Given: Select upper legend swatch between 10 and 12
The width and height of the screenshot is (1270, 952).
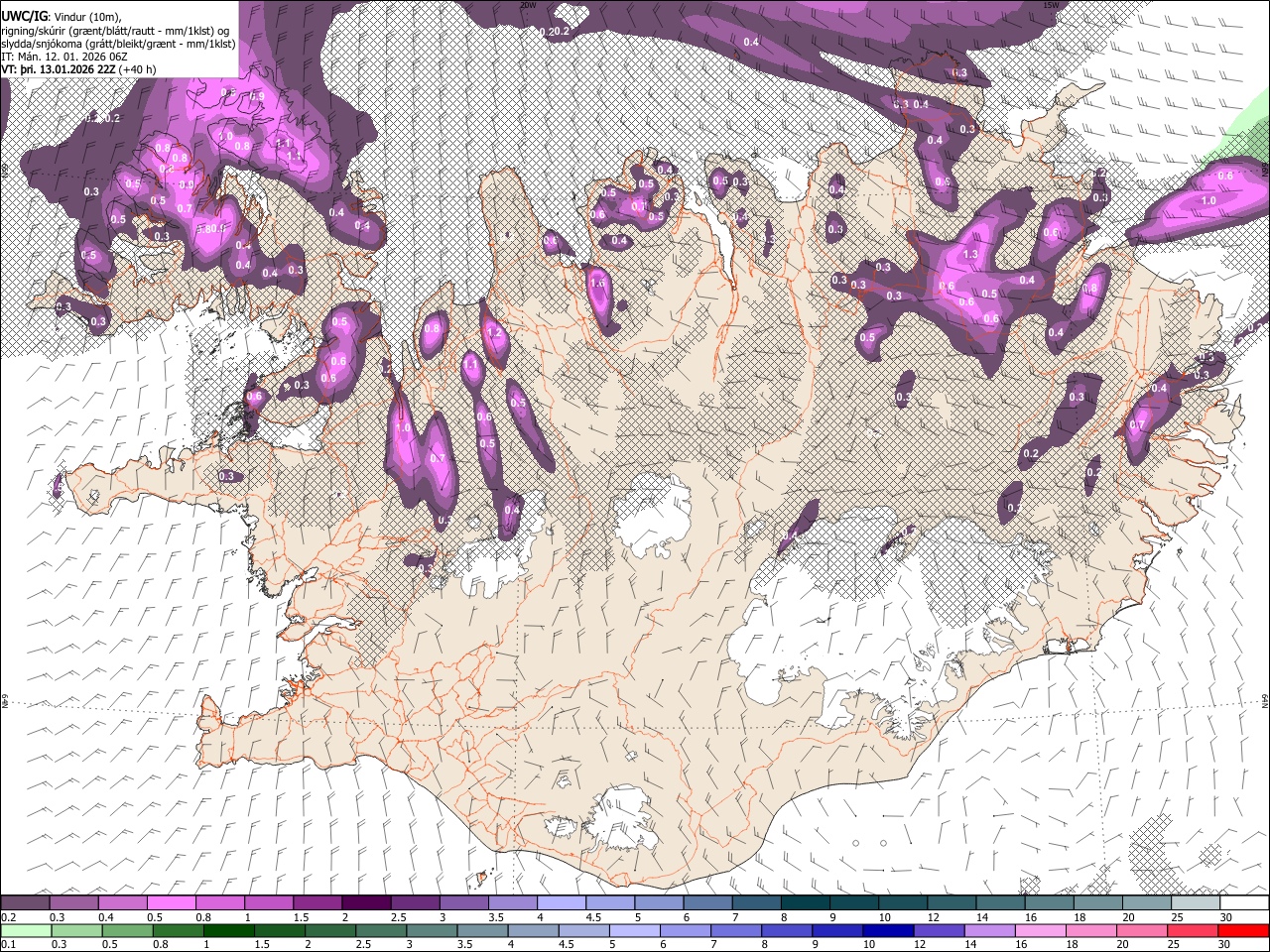Looking at the screenshot, I should coord(903,903).
